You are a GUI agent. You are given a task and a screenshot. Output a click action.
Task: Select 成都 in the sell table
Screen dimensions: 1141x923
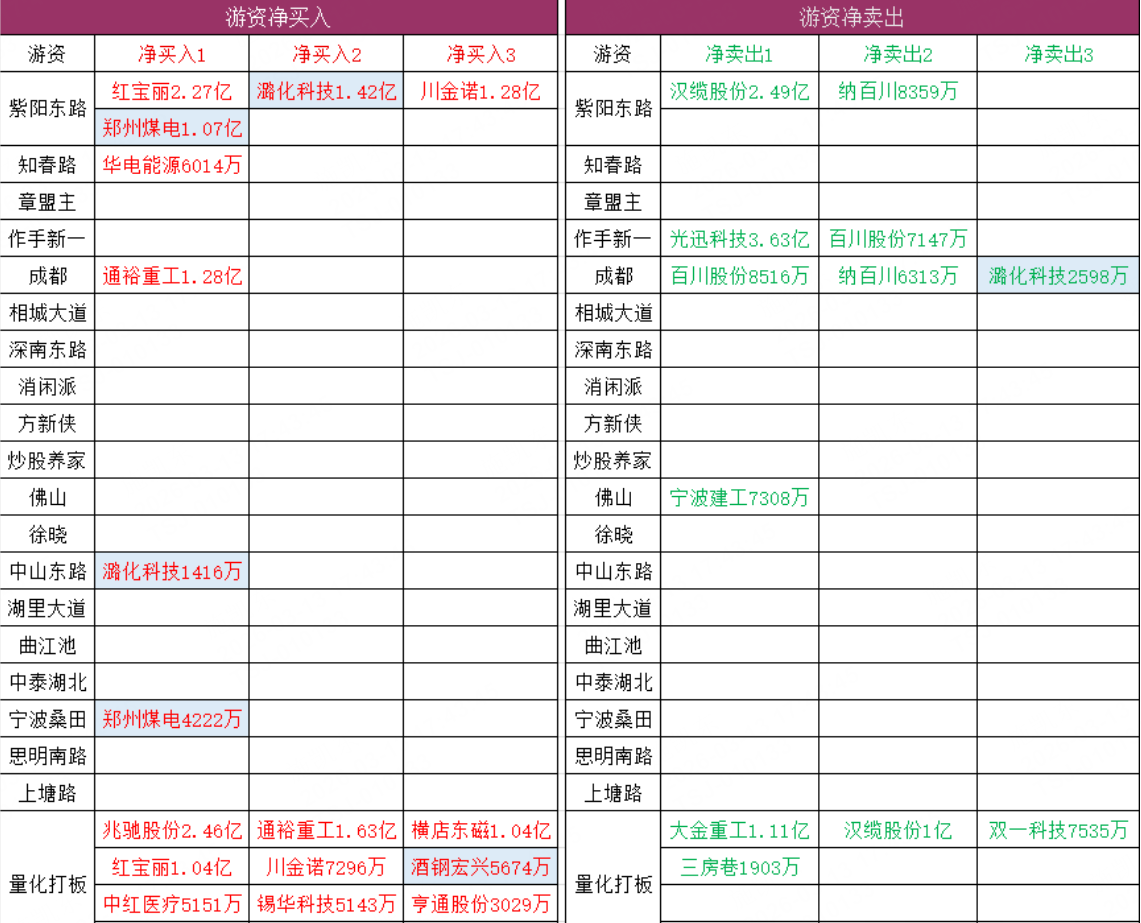point(613,276)
